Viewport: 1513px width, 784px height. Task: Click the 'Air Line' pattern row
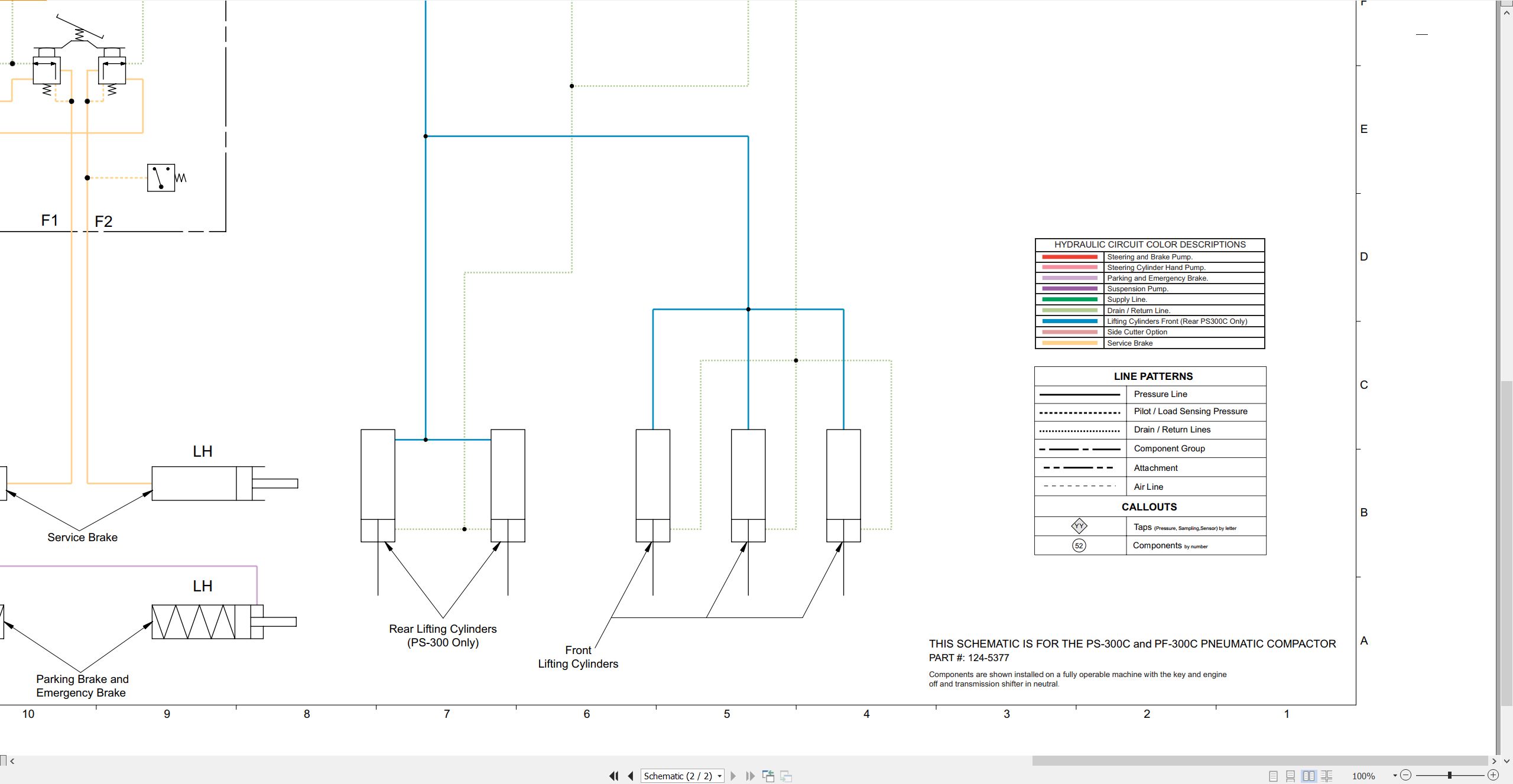1150,487
